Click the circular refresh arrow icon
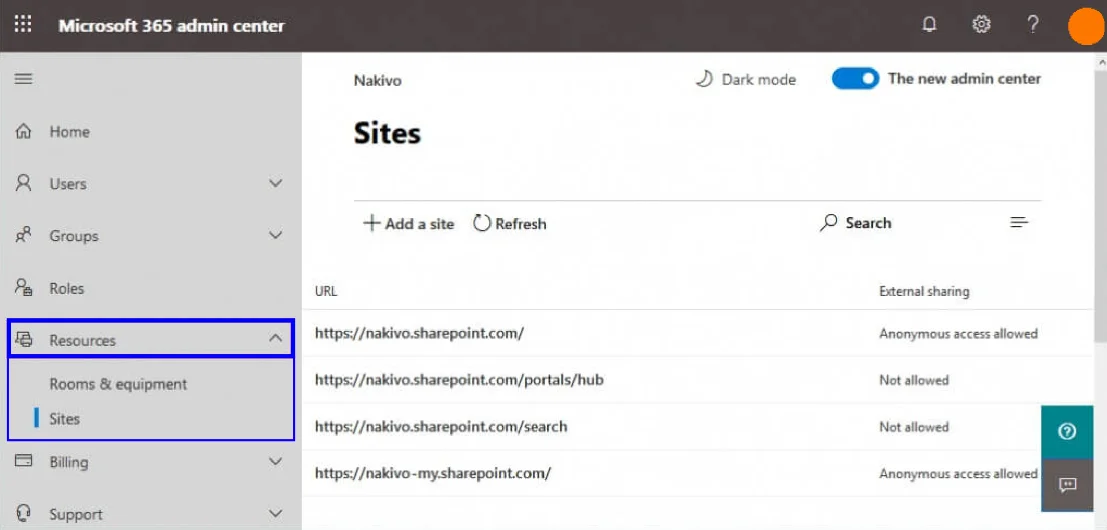This screenshot has height=530, width=1107. tap(481, 224)
